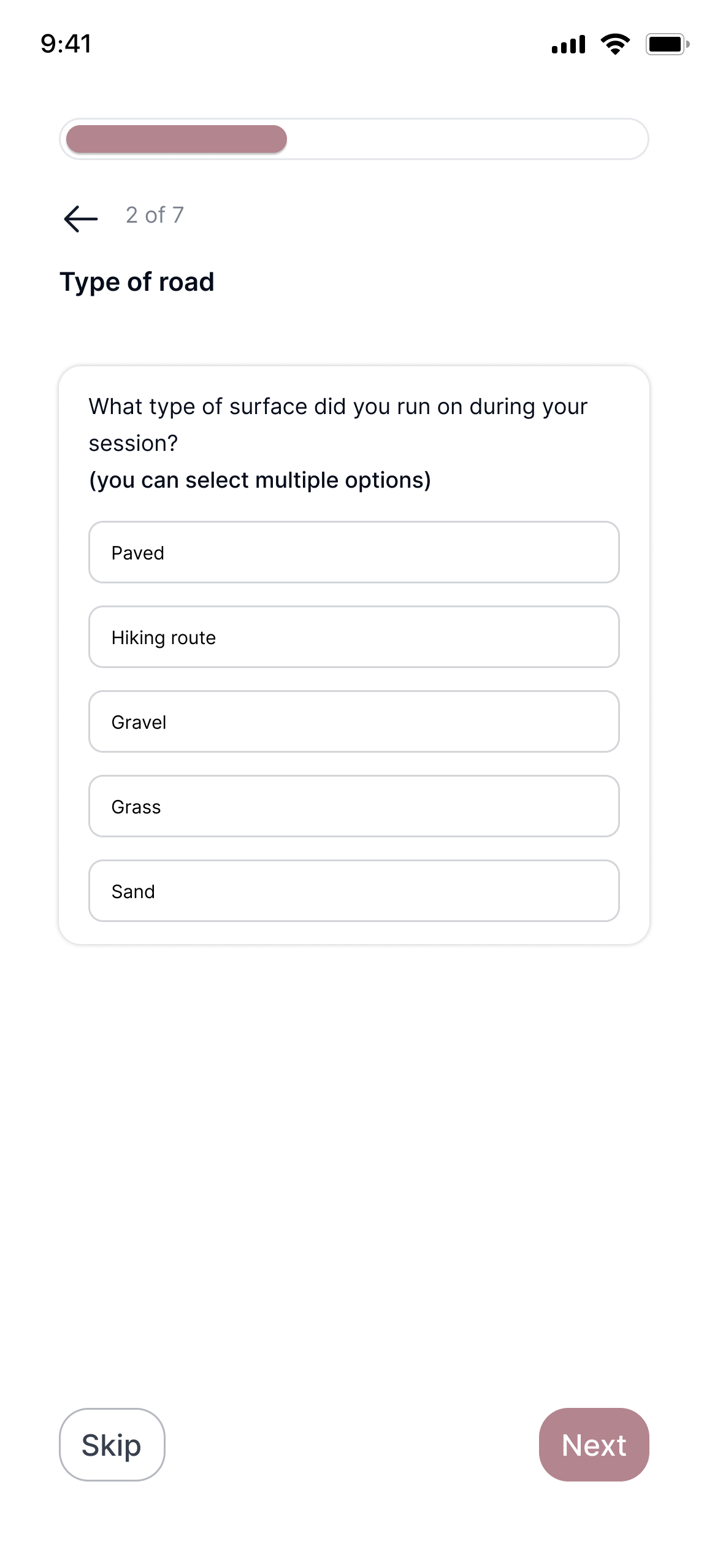Screen dimensions: 723x1568
Task: Select the Sand surface option
Action: (354, 891)
